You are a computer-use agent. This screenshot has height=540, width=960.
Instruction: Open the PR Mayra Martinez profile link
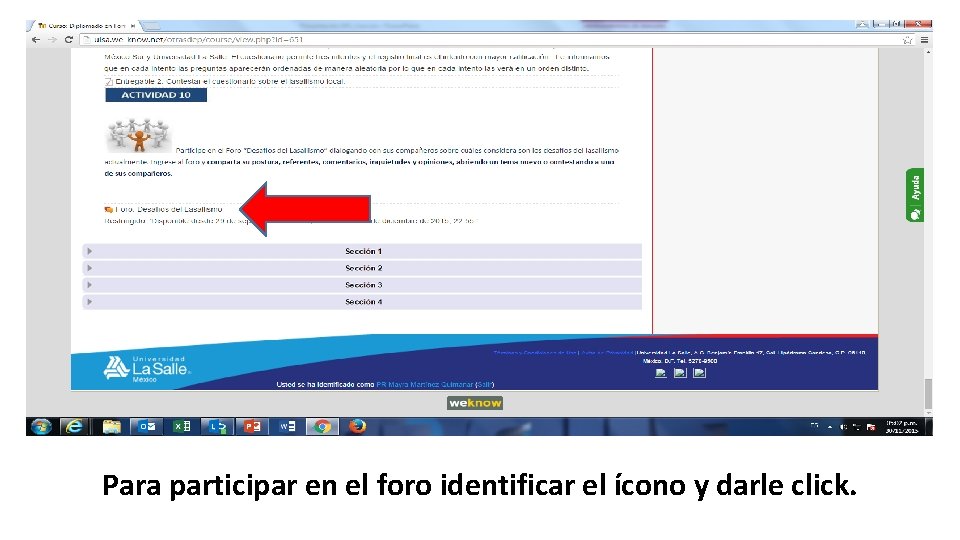click(x=424, y=384)
